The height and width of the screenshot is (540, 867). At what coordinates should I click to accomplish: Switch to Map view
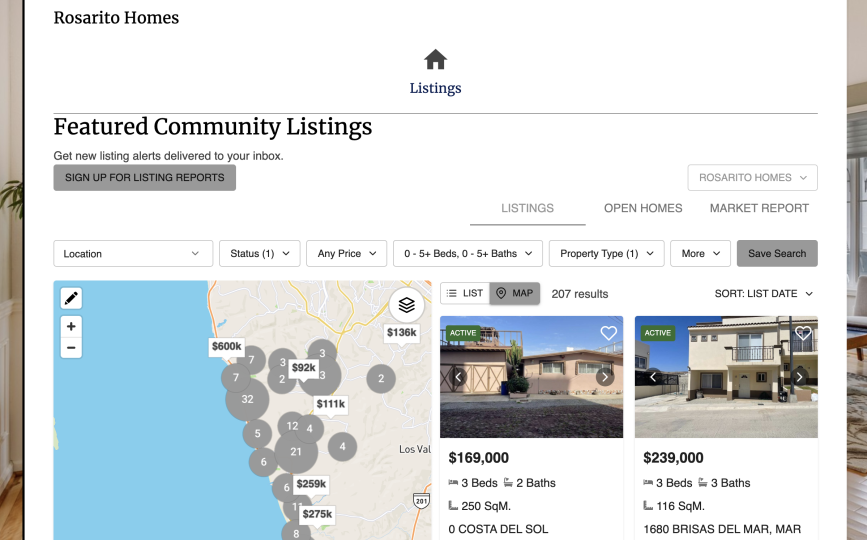[515, 293]
